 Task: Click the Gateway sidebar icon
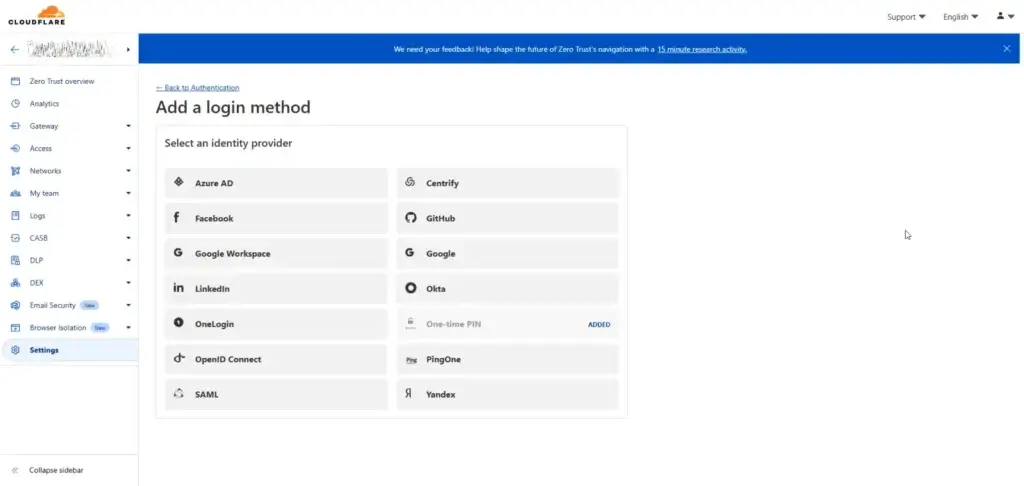16,126
